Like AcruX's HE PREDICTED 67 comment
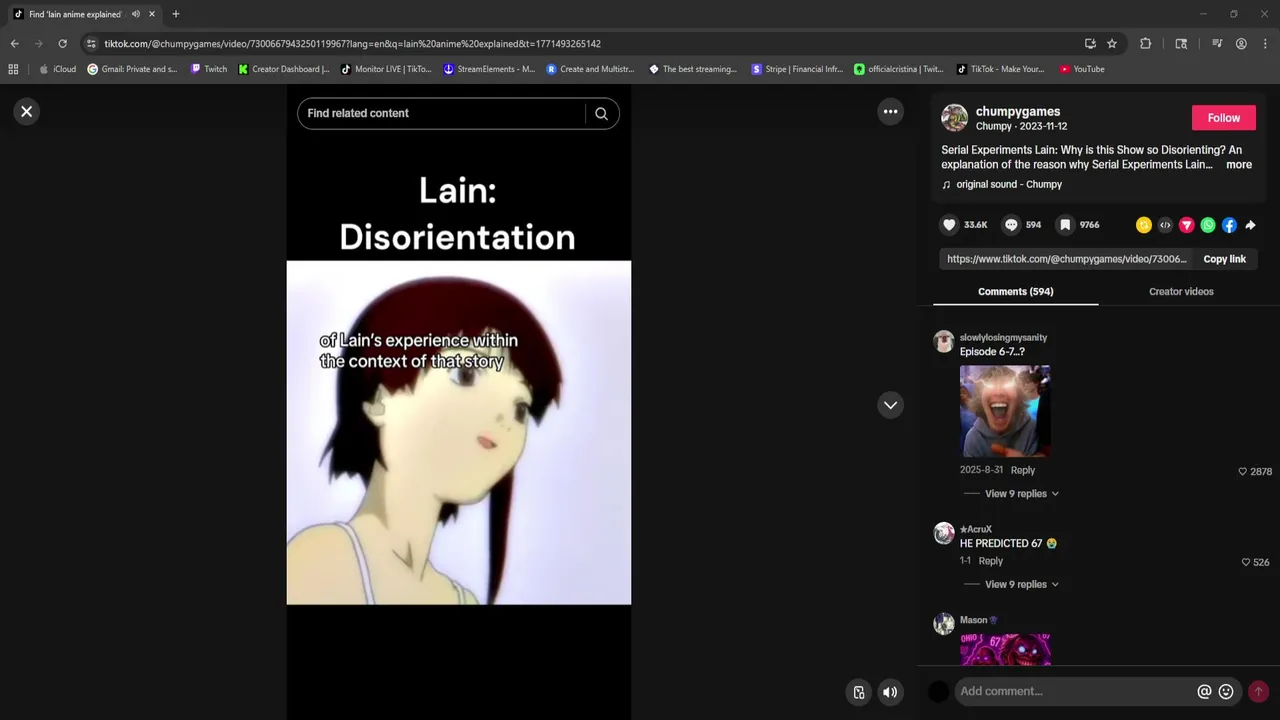This screenshot has height=720, width=1280. [x=1245, y=562]
